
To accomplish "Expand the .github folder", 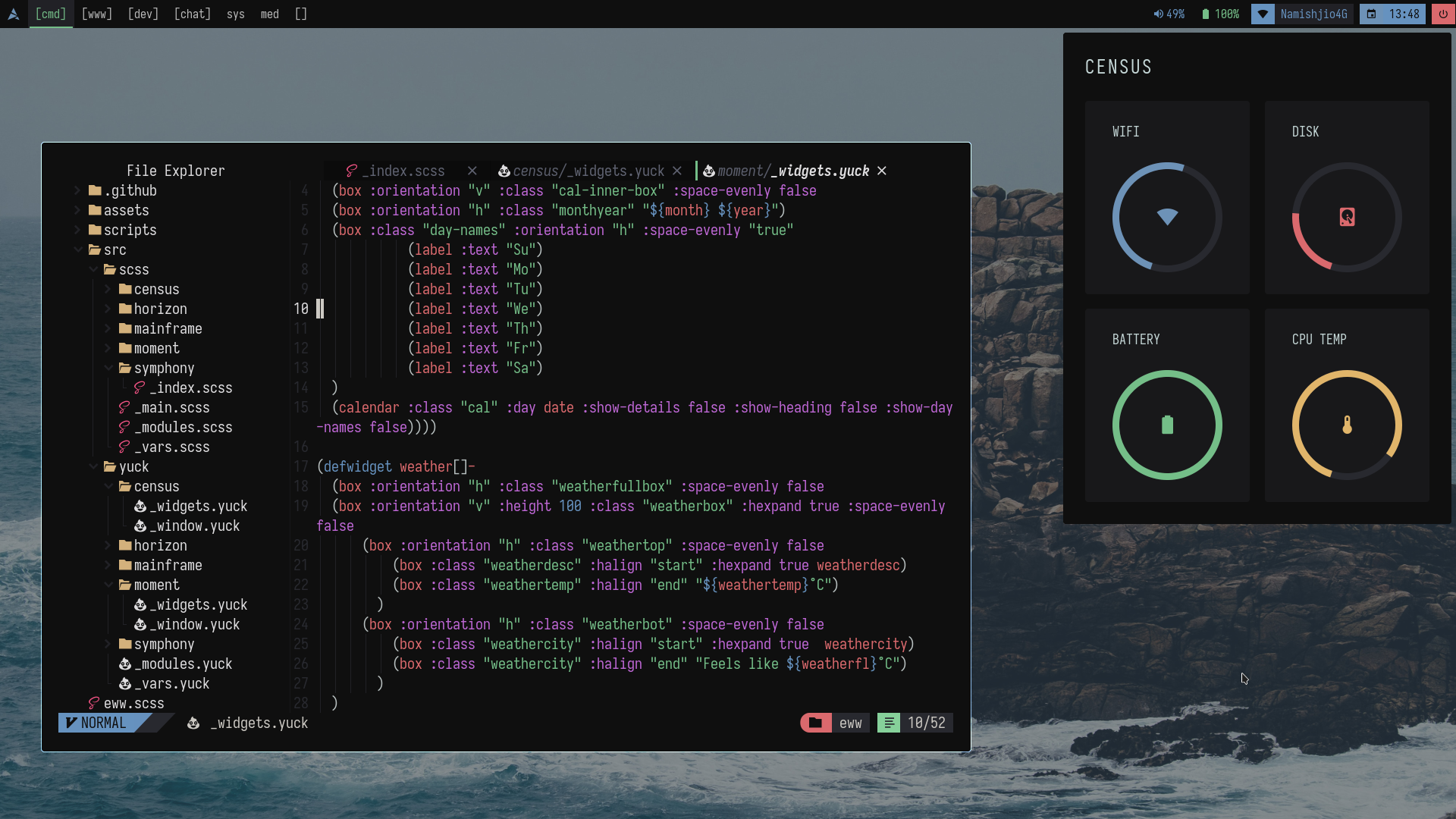I will 77,190.
